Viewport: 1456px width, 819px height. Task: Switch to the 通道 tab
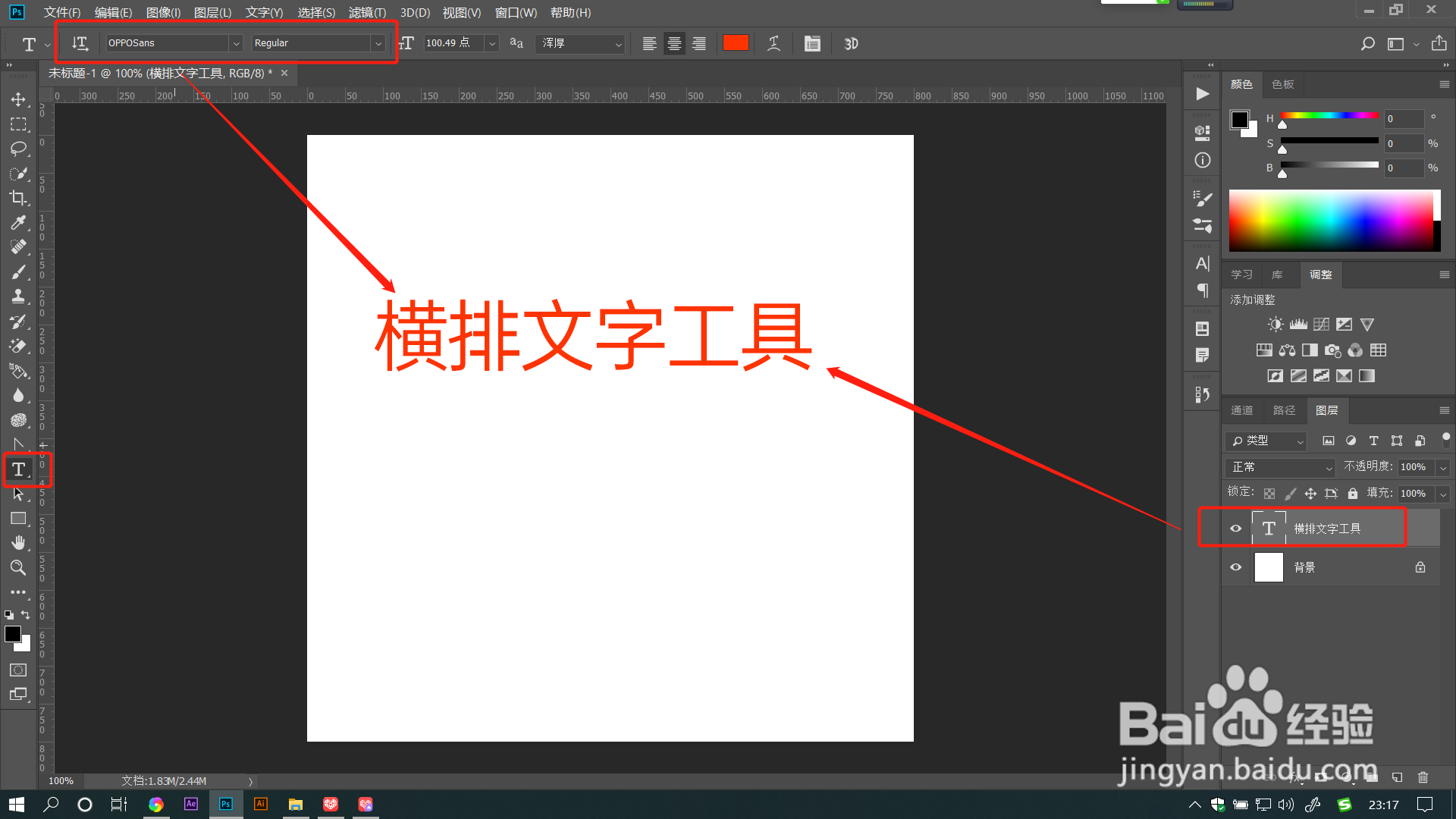click(x=1241, y=410)
